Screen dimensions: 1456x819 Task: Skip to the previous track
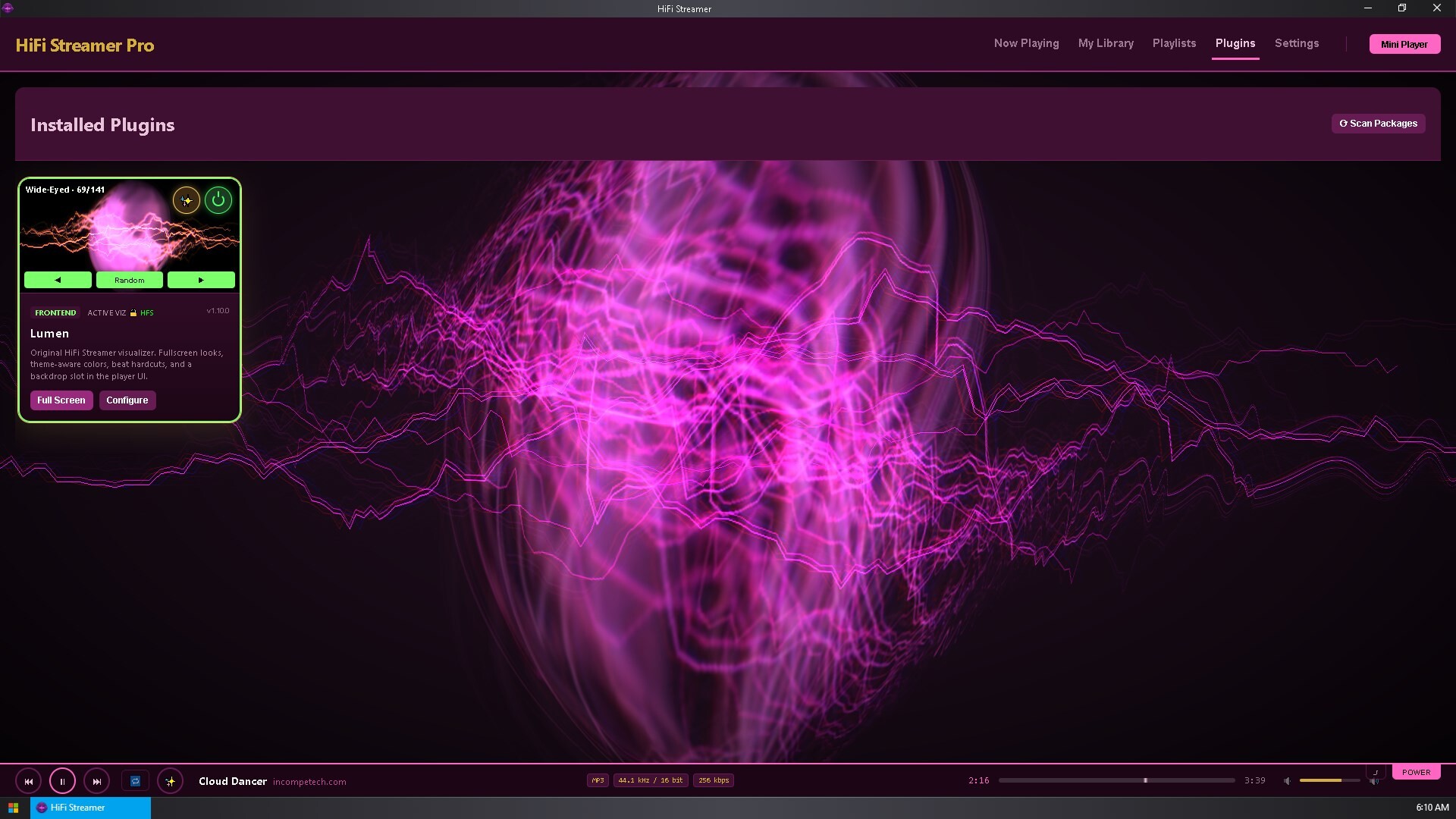(x=29, y=781)
